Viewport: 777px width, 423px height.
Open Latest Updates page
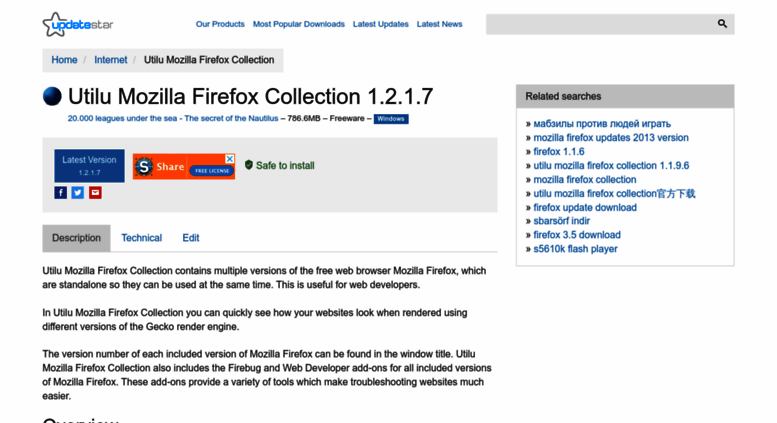[x=381, y=24]
